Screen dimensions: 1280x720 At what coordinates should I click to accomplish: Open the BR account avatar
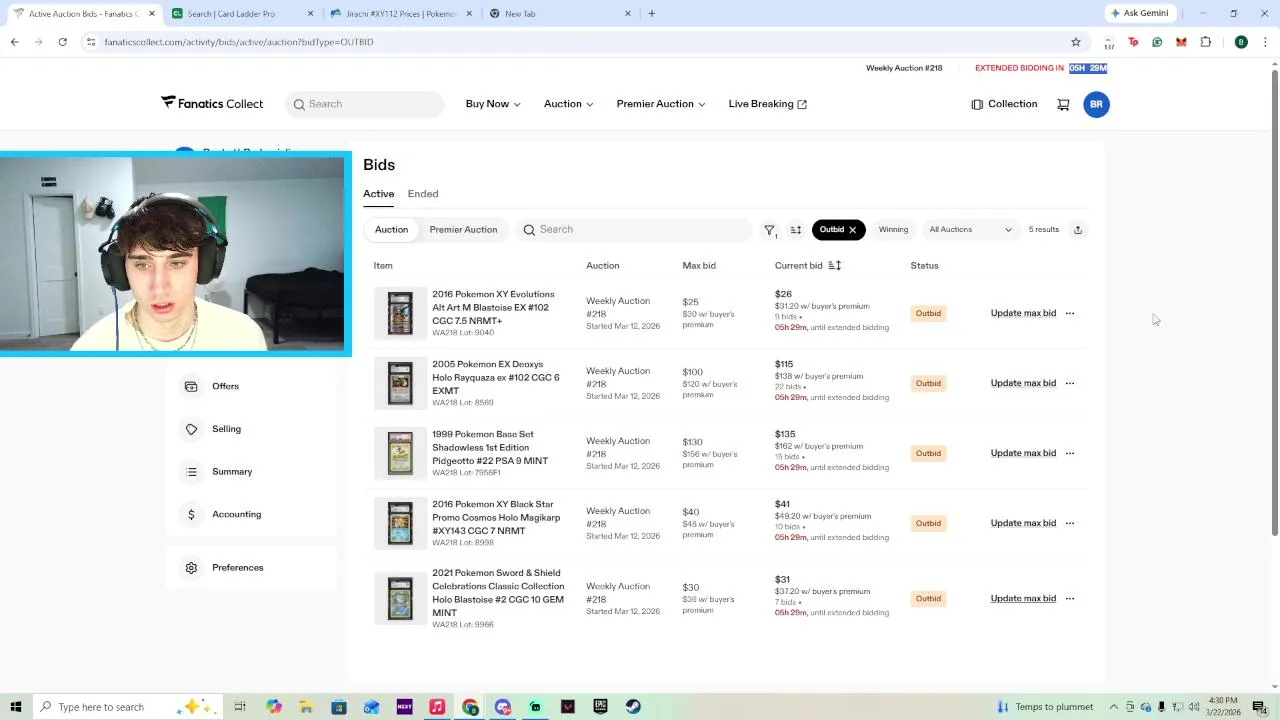tap(1096, 104)
